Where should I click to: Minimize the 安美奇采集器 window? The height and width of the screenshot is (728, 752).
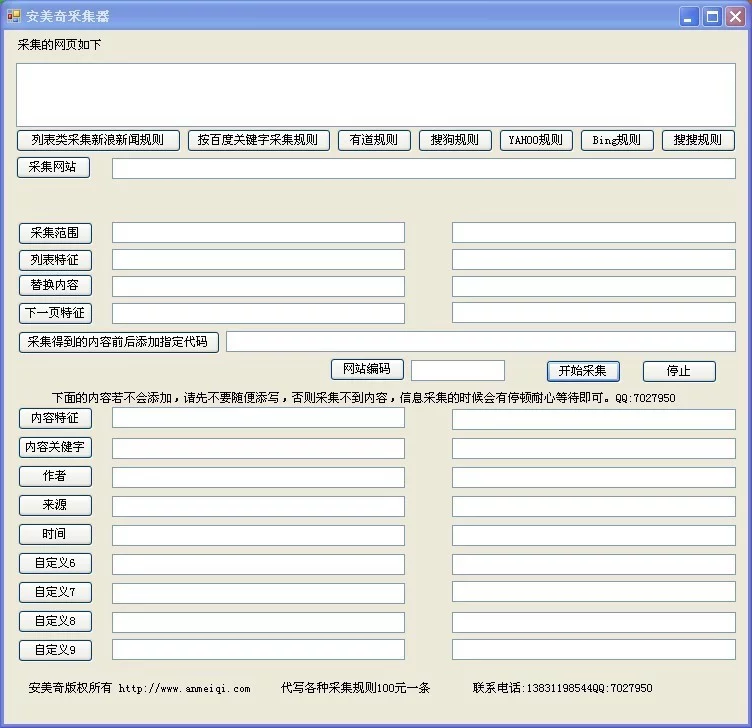pos(689,17)
